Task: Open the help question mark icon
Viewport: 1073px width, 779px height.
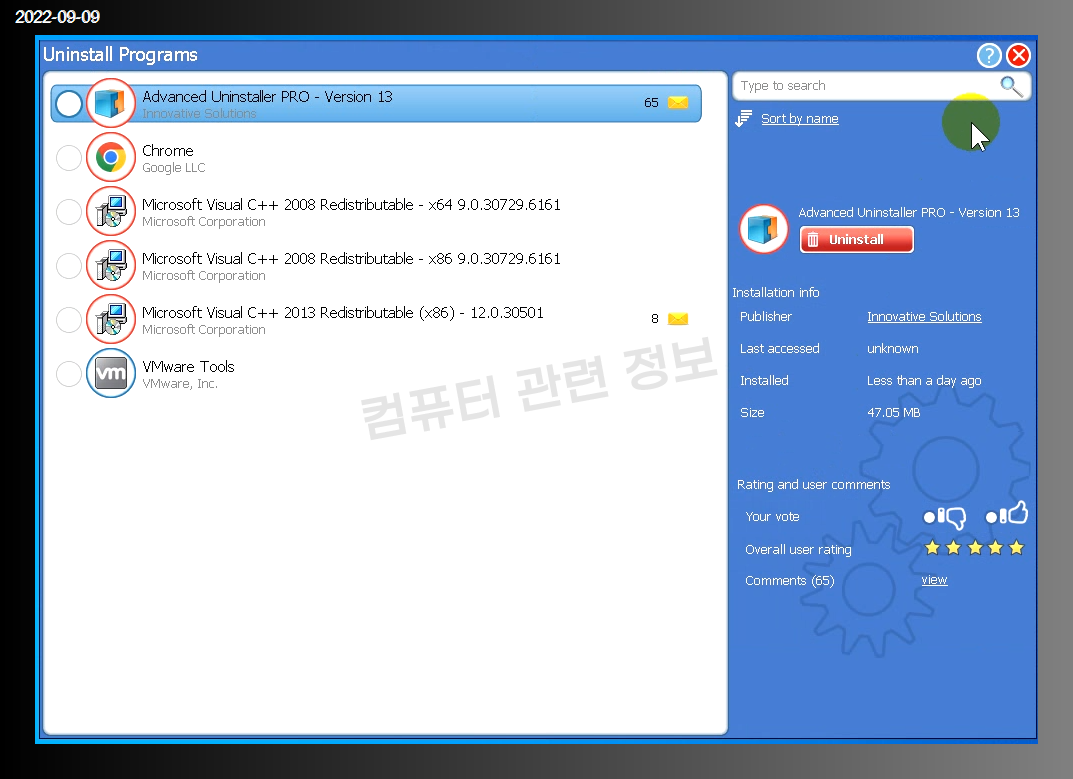Action: (x=989, y=55)
